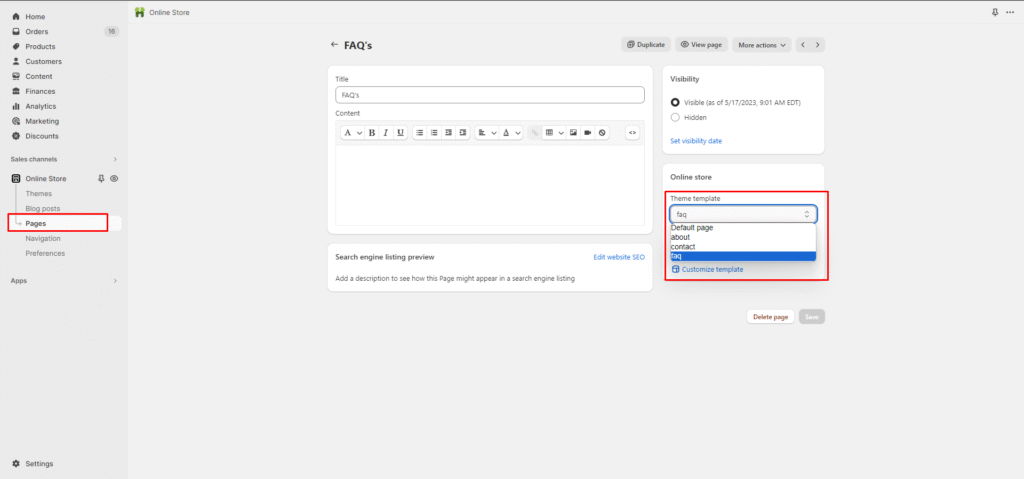The height and width of the screenshot is (479, 1024).
Task: Select the Hidden visibility option
Action: [x=675, y=117]
